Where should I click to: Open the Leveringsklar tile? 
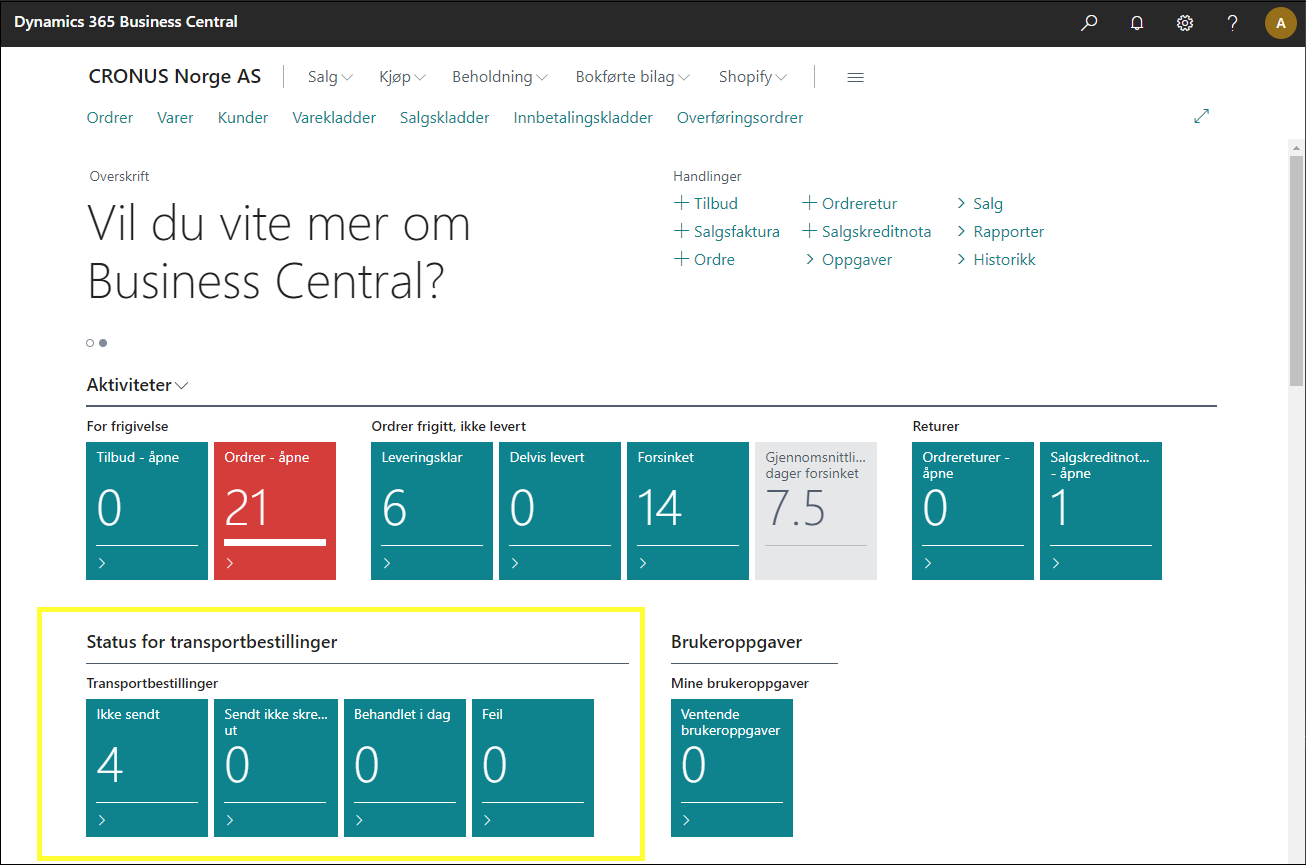[432, 511]
